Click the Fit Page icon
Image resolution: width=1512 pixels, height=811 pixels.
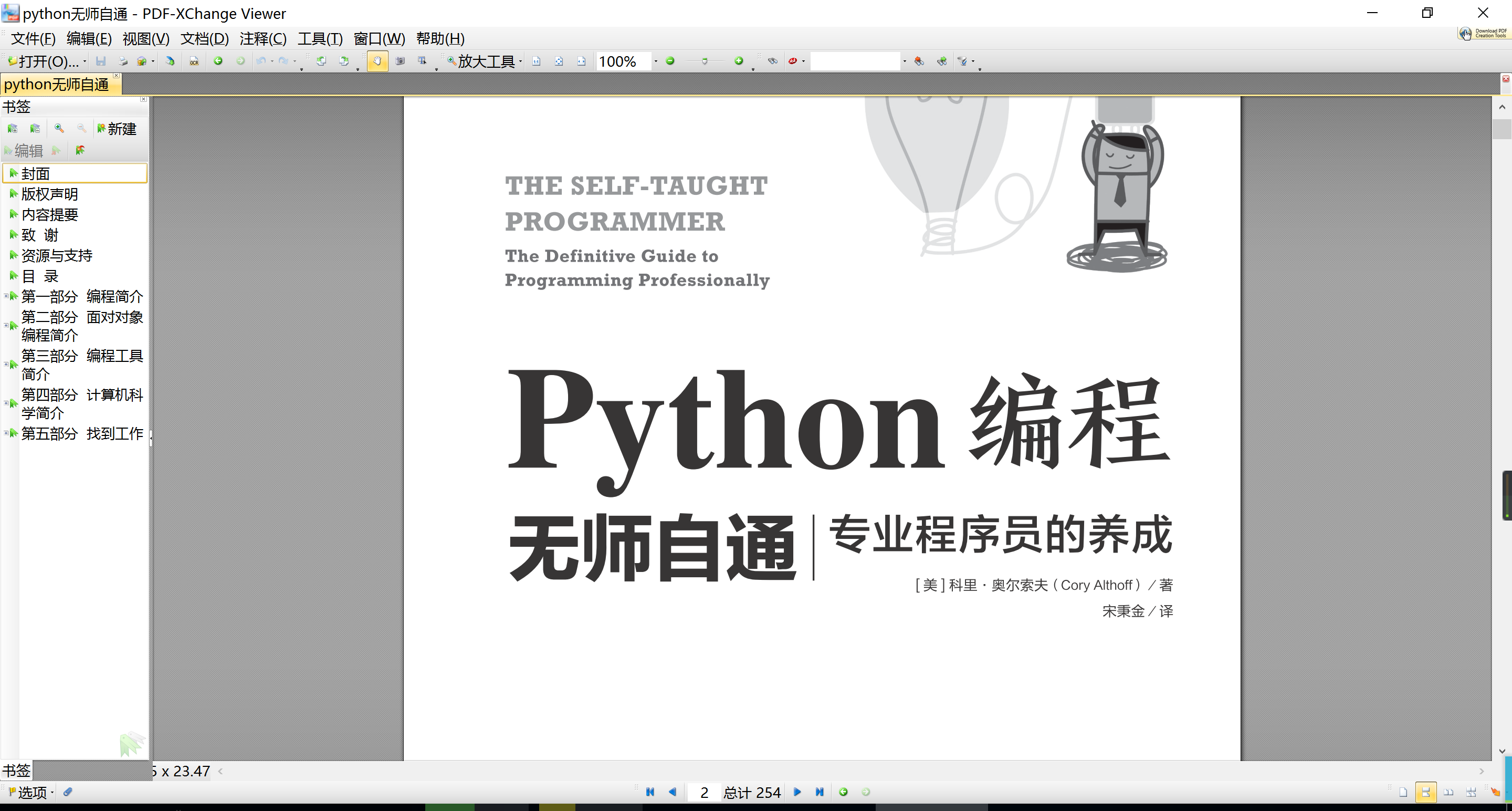point(559,61)
